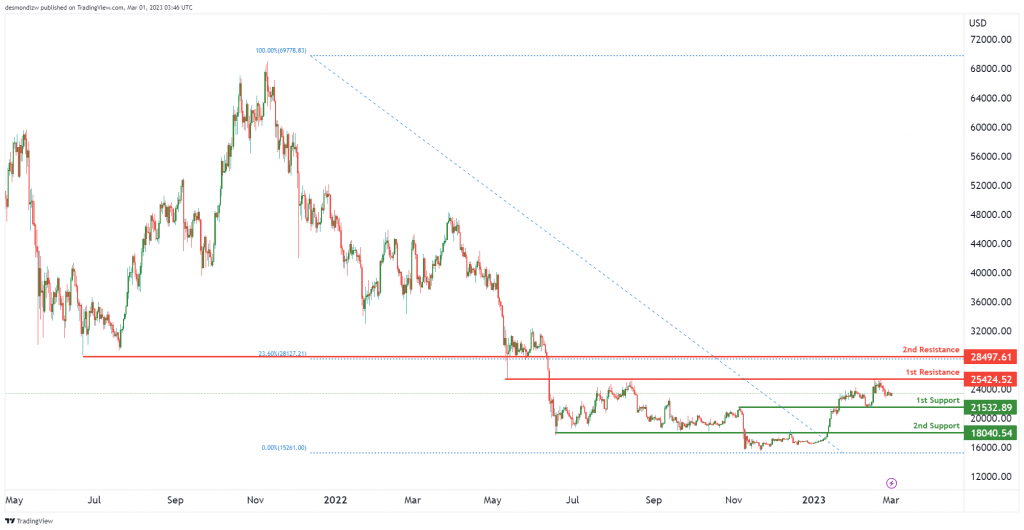Click the 23.60% Fibonacci level label
The image size is (1024, 530).
pyautogui.click(x=282, y=354)
